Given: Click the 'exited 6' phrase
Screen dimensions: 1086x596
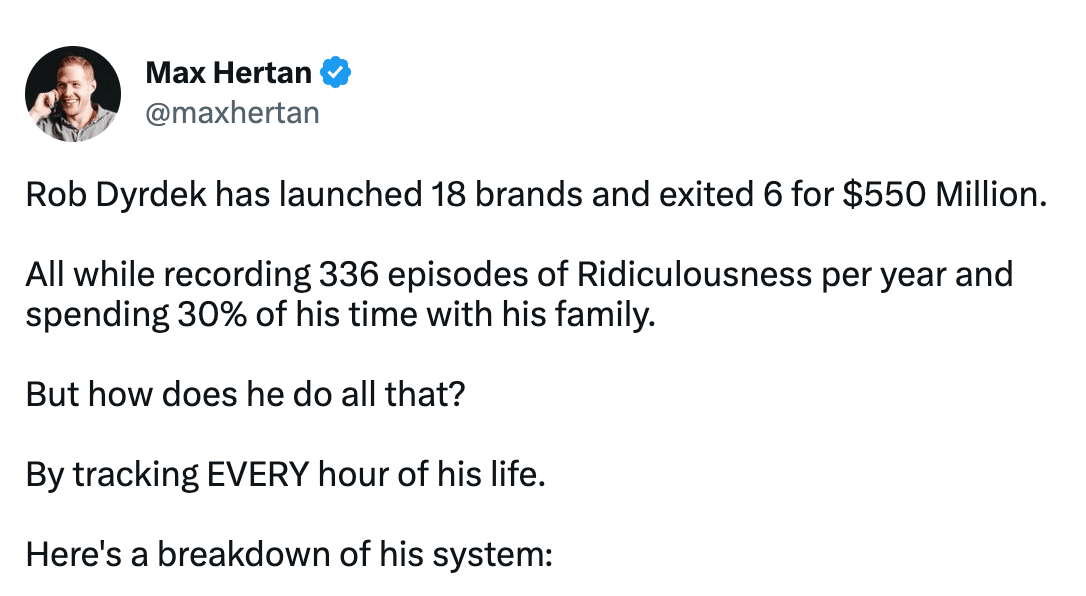Looking at the screenshot, I should tap(720, 195).
